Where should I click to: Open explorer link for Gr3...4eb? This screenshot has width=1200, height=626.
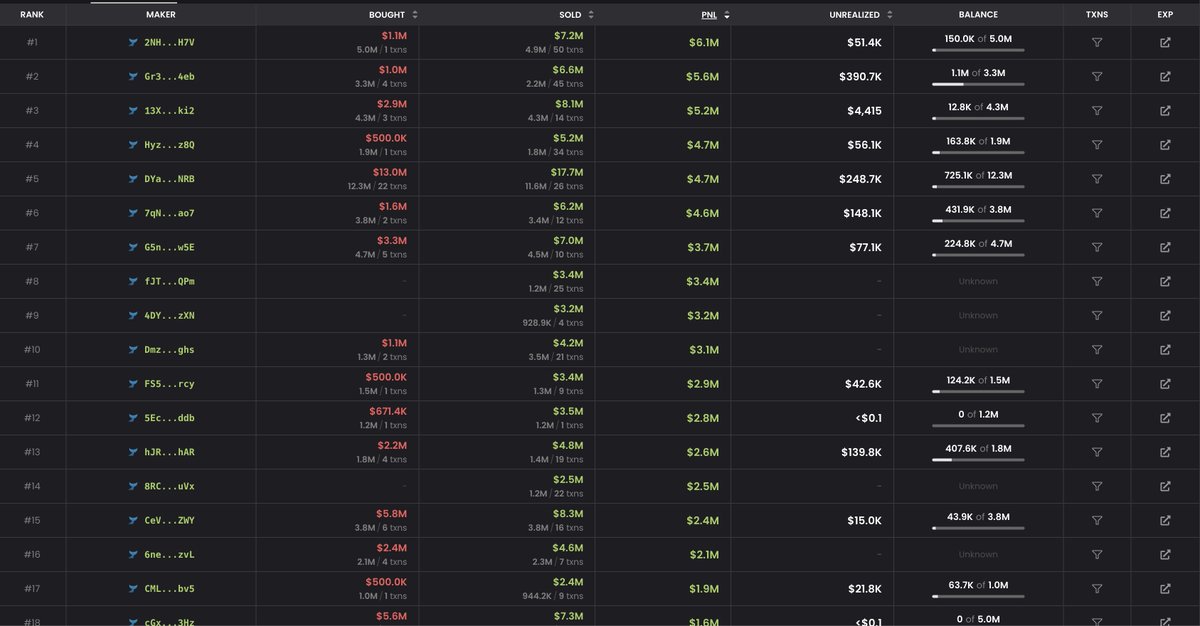pos(1165,77)
